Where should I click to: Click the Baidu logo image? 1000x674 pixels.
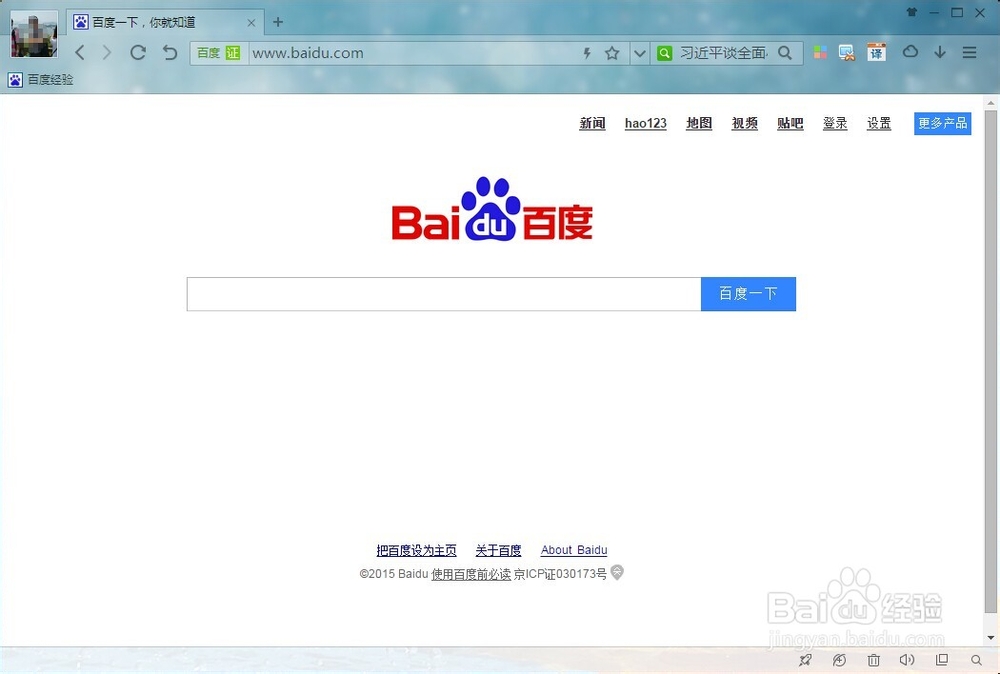[x=492, y=209]
